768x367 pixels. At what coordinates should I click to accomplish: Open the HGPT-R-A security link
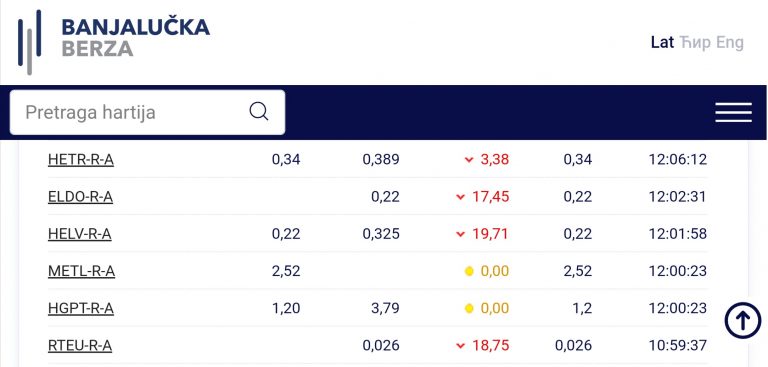(81, 308)
